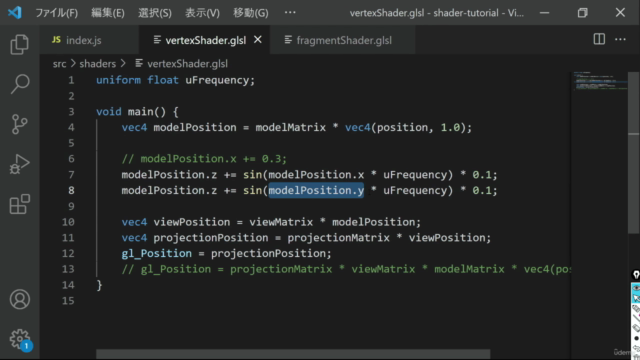Expand hidden menu bar items ellipsis
Screen dimensions: 640x360
pos(290,12)
